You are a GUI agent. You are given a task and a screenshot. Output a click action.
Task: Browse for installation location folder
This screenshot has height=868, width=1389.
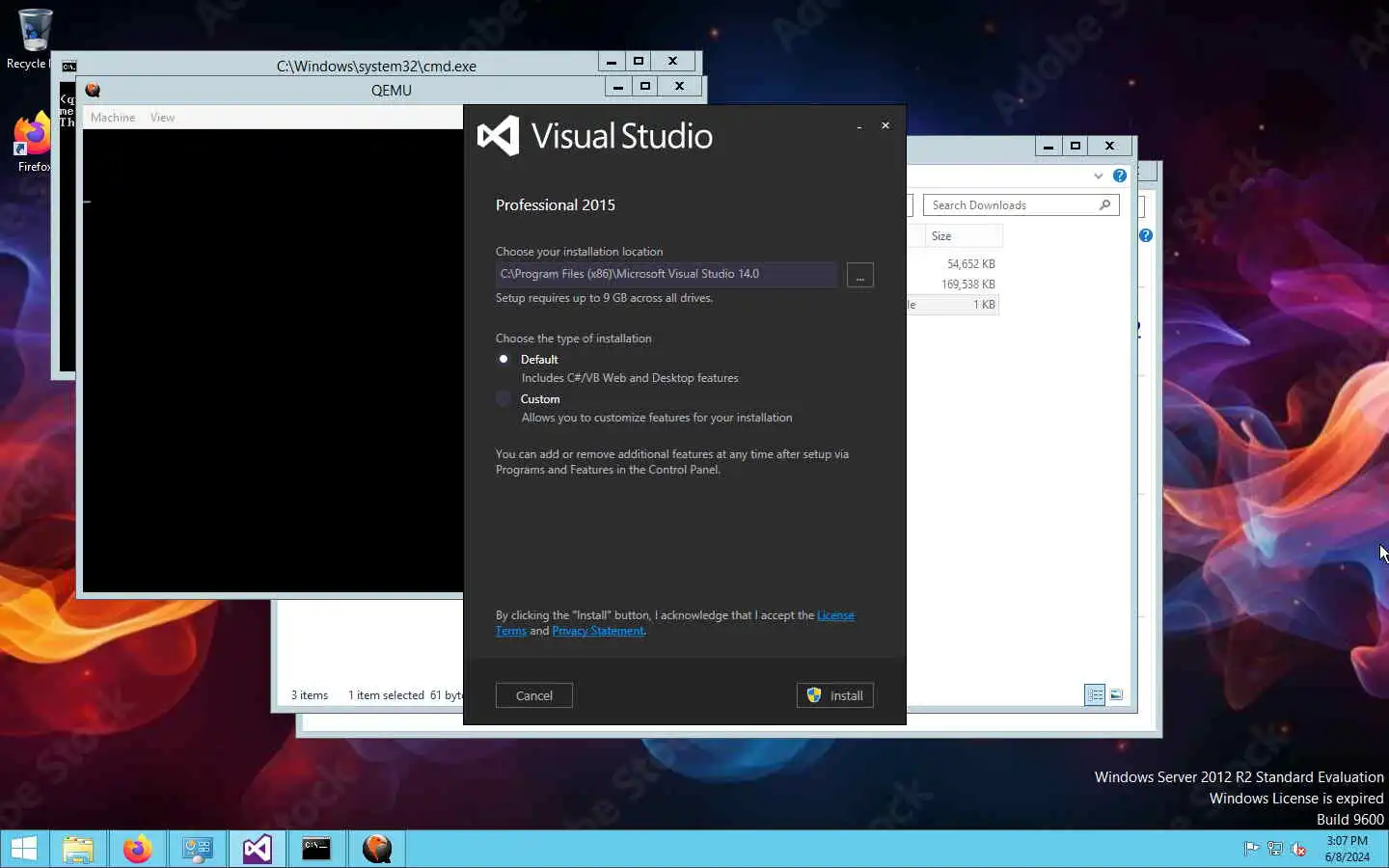tap(859, 275)
